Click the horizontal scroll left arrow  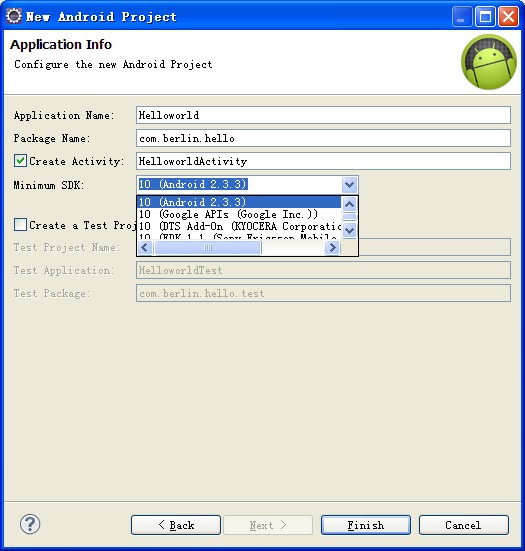pos(145,248)
